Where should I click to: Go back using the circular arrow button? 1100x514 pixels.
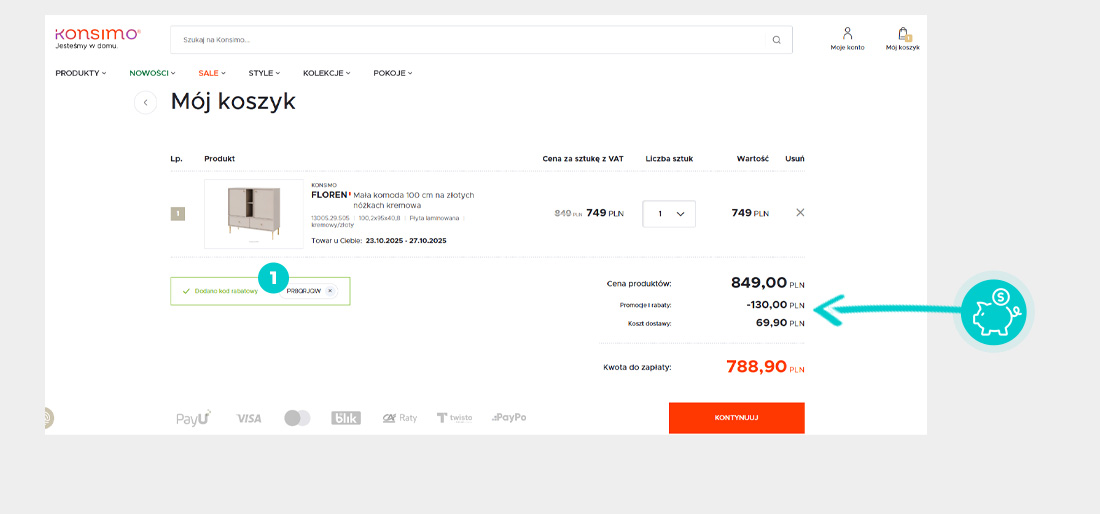coord(146,102)
